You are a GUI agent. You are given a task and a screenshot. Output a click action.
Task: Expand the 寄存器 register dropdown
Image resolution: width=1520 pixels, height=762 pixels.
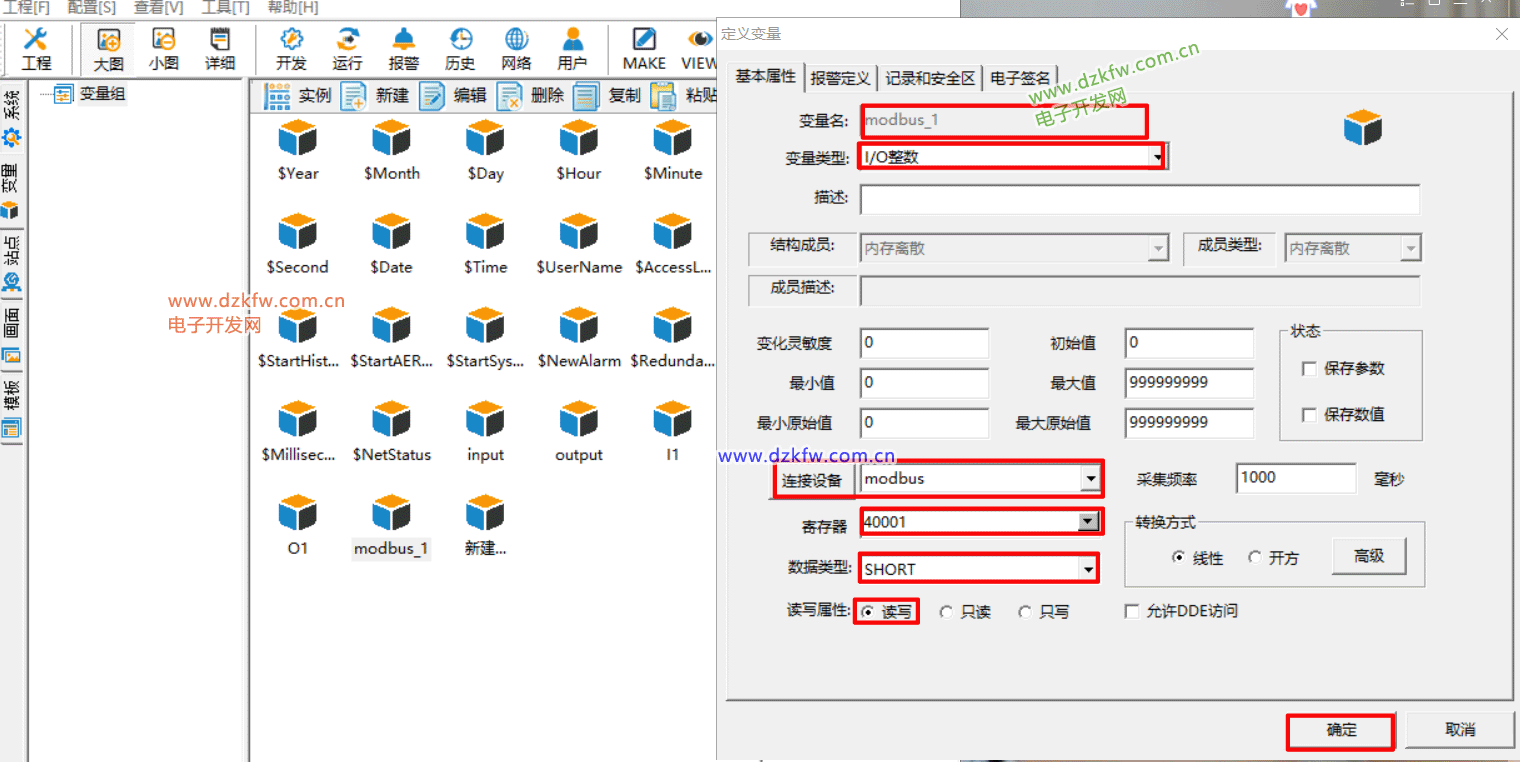[1087, 522]
